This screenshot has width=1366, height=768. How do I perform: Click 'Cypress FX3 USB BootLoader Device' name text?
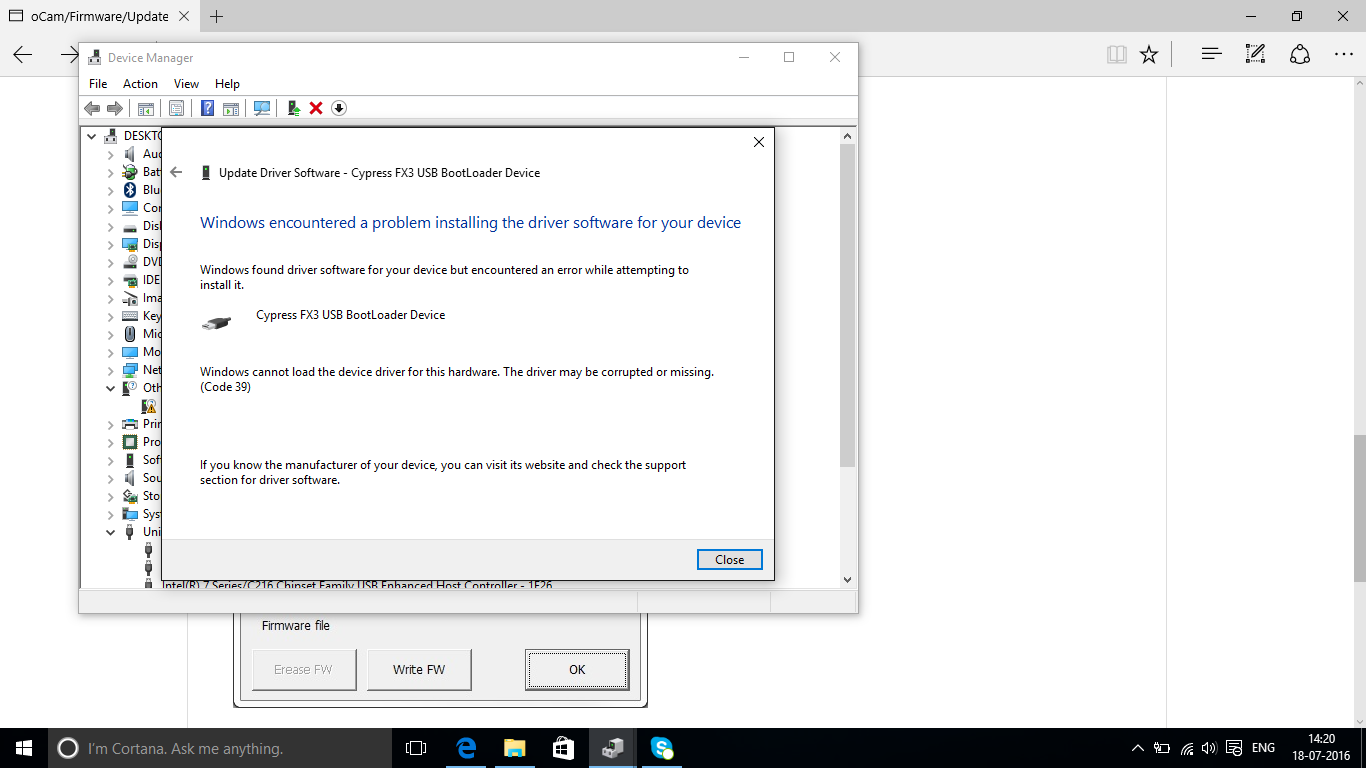(351, 315)
